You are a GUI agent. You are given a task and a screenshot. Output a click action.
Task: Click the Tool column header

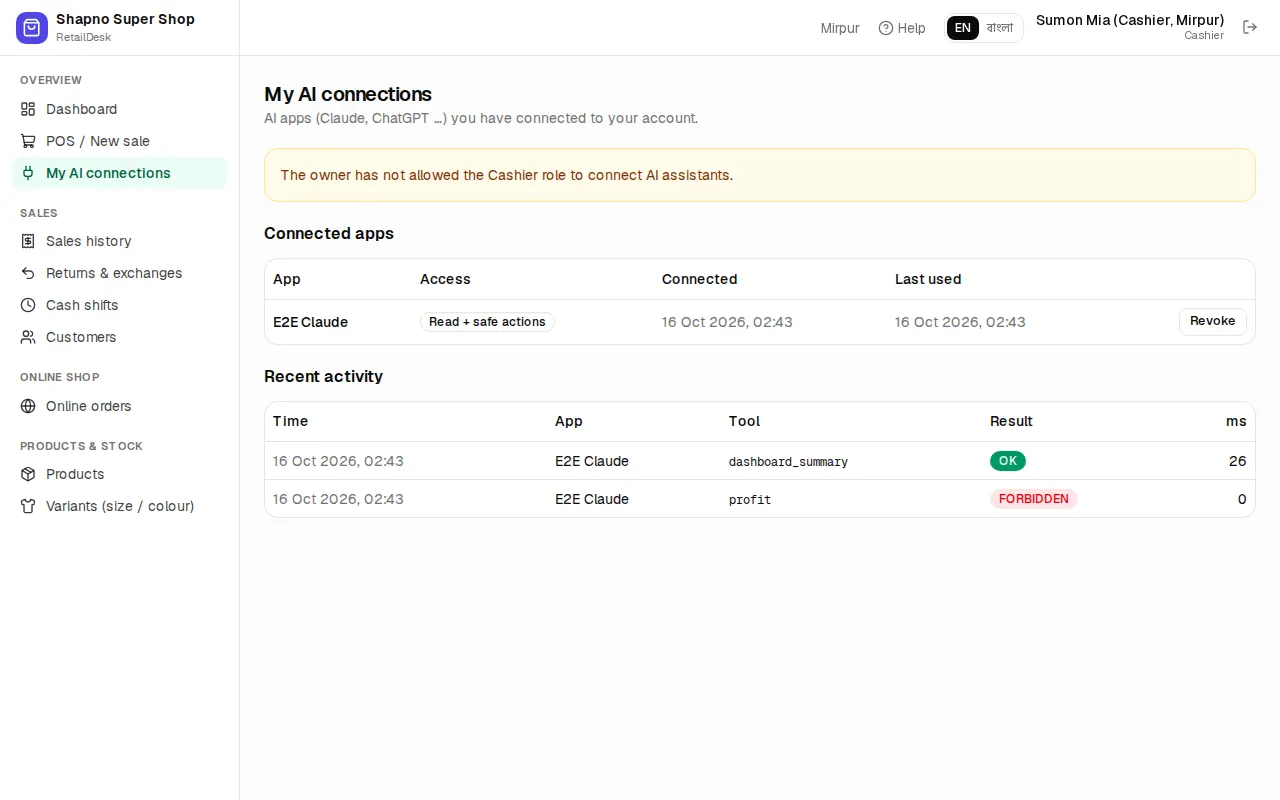tap(745, 421)
